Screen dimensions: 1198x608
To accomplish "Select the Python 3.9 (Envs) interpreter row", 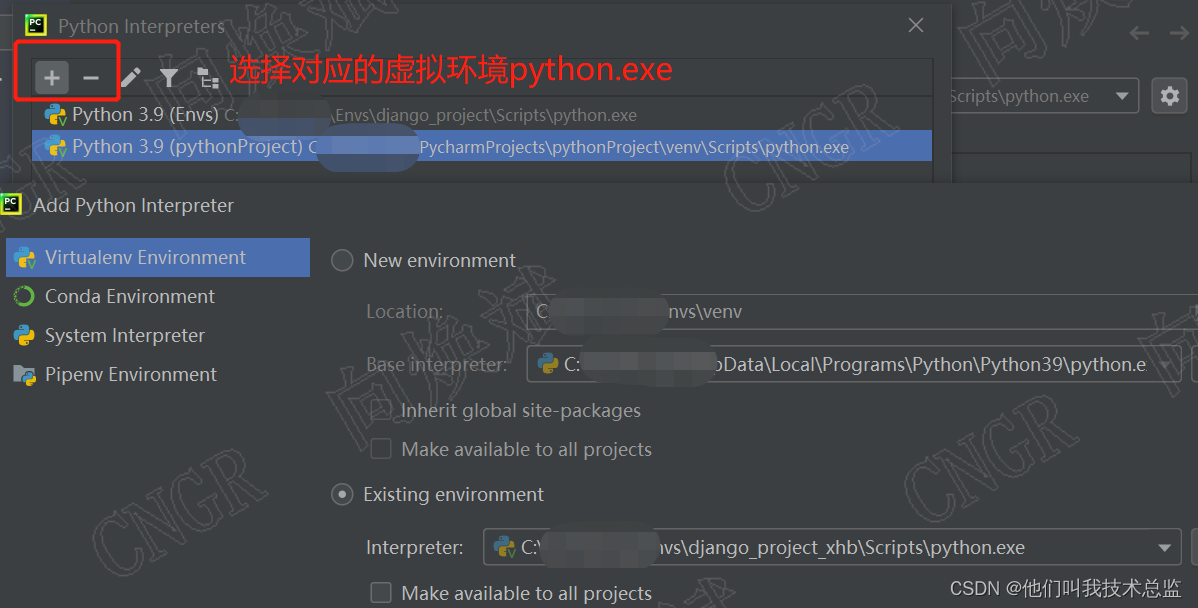I will click(x=481, y=115).
